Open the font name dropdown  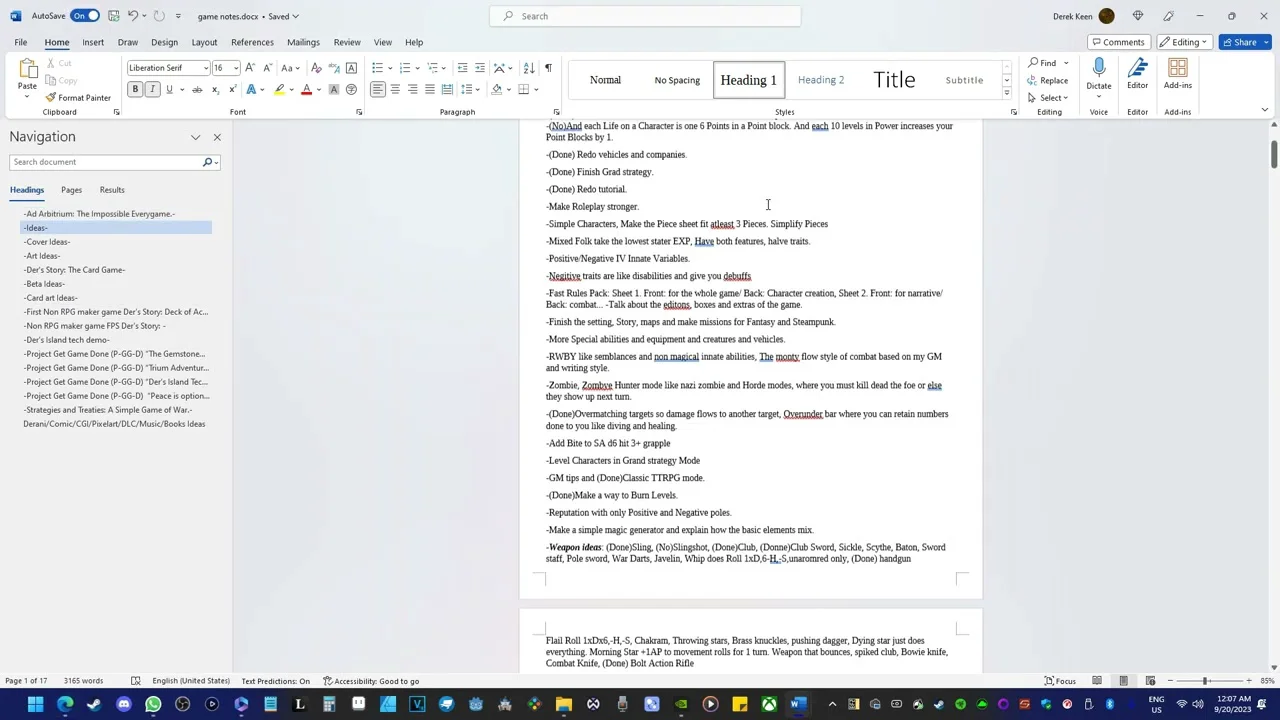[x=205, y=68]
